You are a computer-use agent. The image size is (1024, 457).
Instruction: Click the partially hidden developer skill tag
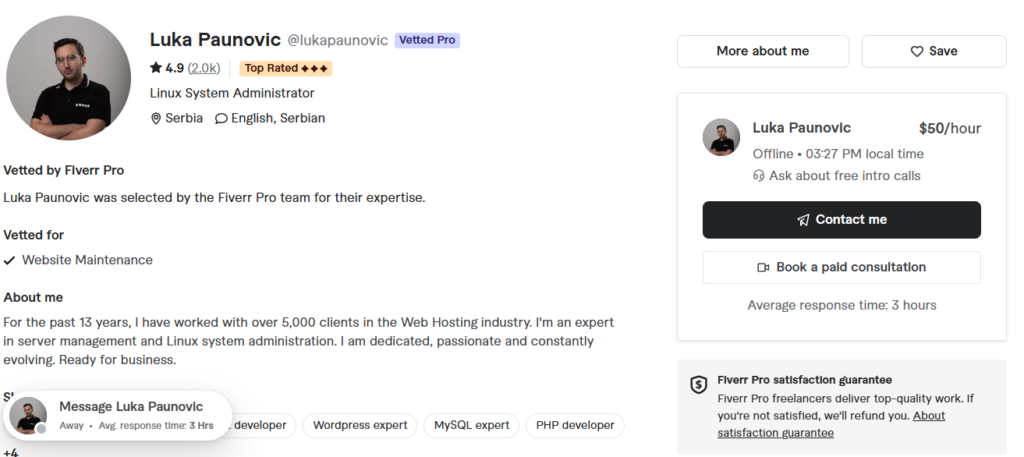pyautogui.click(x=263, y=426)
